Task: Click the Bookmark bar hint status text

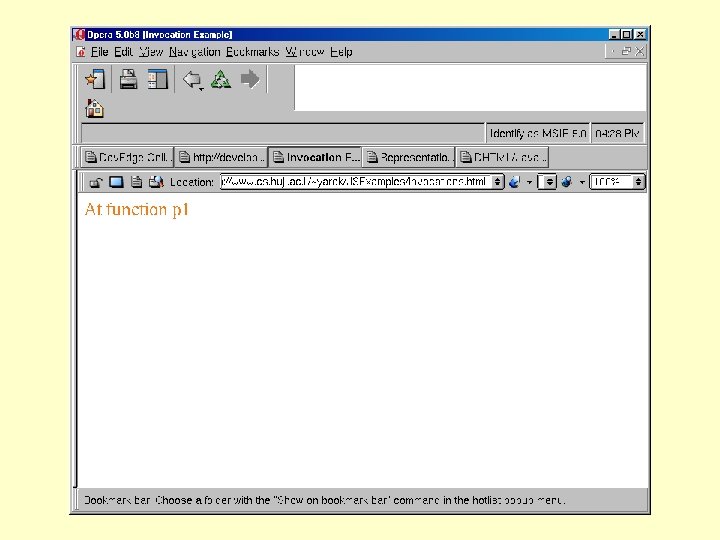Action: point(324,500)
